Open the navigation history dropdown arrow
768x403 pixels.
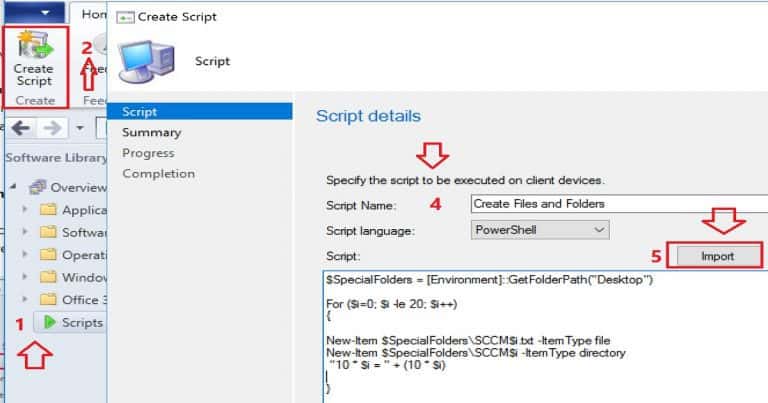[x=80, y=128]
